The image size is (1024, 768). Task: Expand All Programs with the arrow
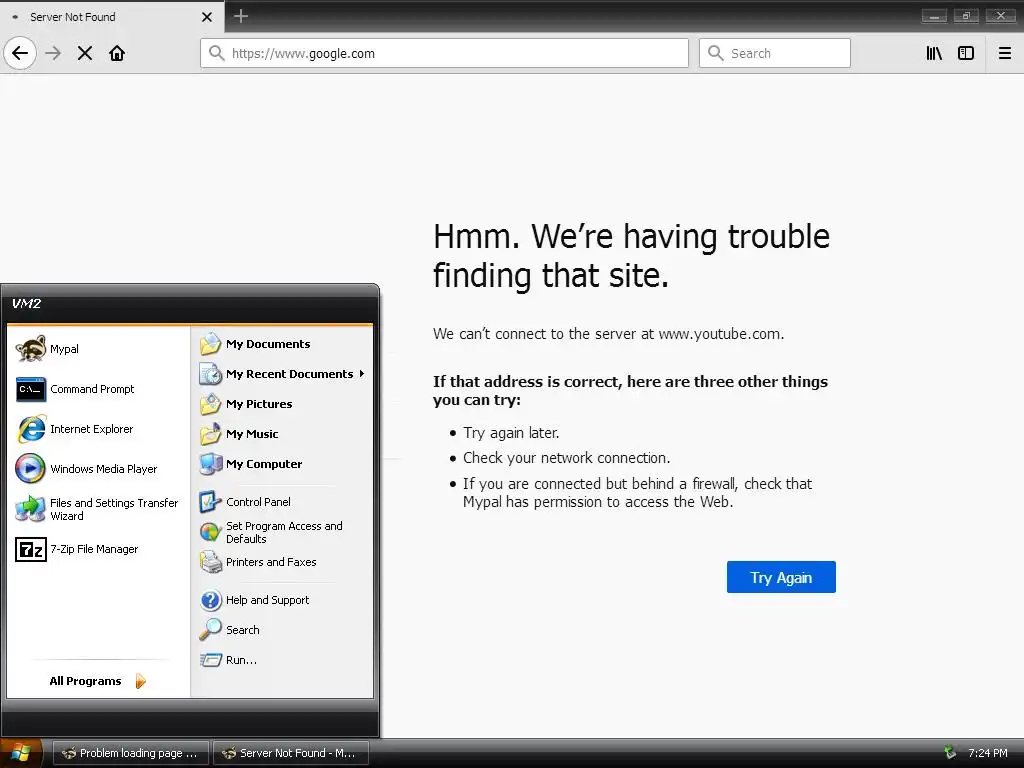click(x=140, y=681)
